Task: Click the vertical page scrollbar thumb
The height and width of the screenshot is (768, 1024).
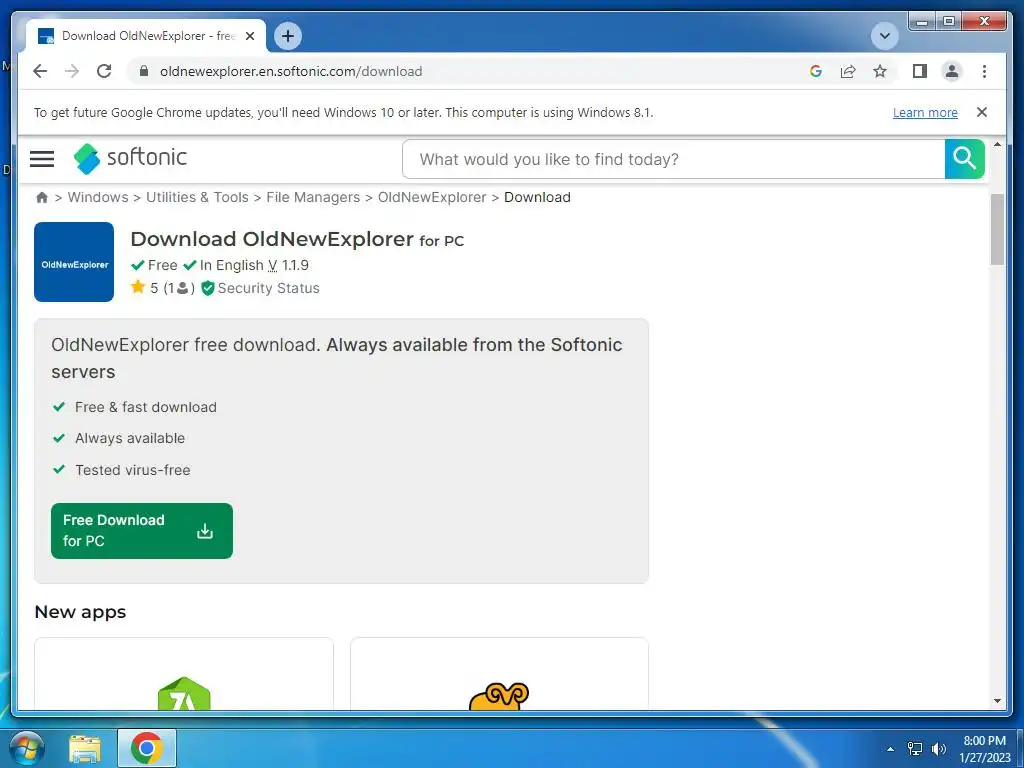Action: 997,229
